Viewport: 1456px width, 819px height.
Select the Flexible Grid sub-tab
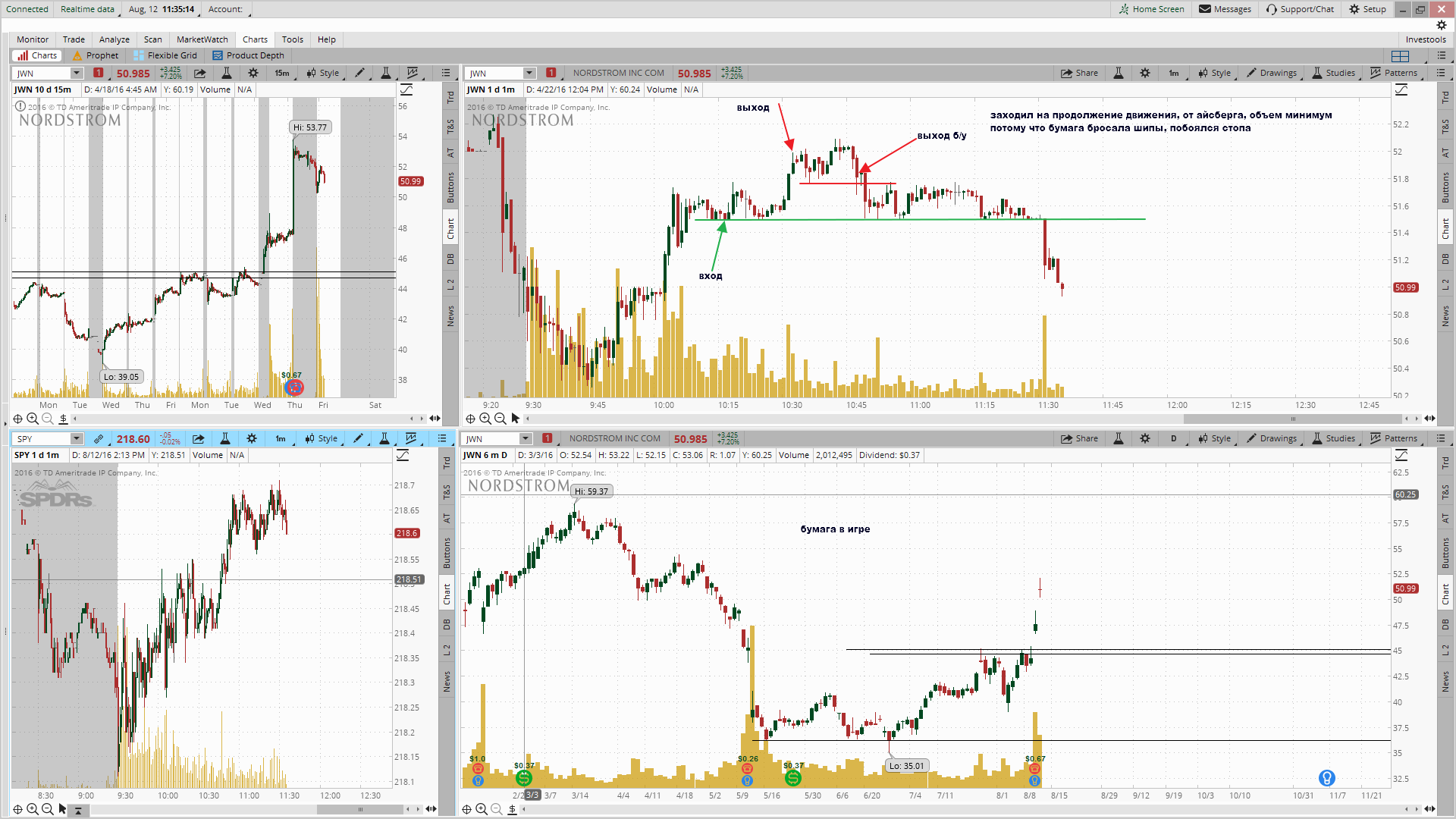[165, 55]
